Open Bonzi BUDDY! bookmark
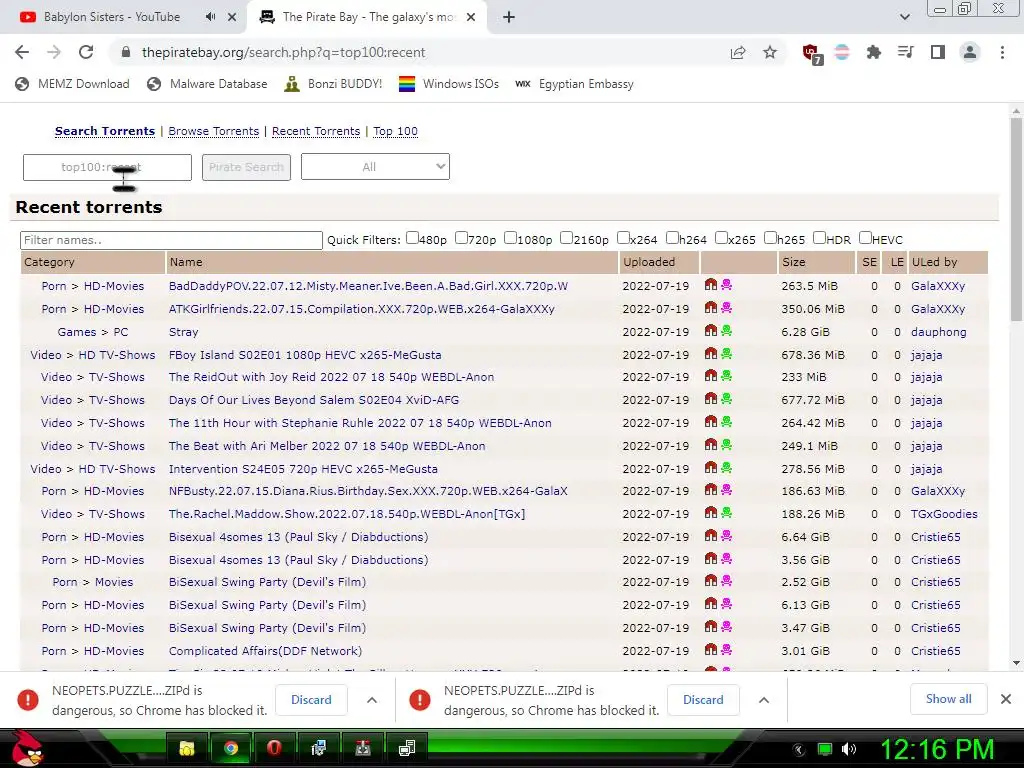 [333, 84]
